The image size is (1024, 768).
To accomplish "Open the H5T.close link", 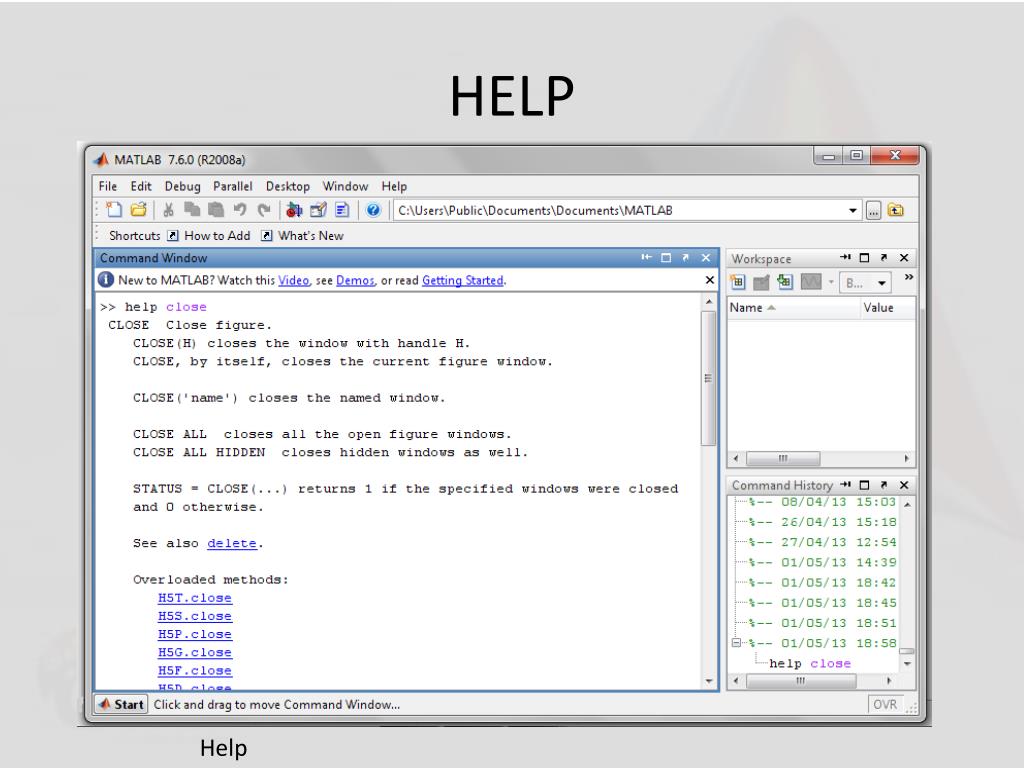I will (195, 598).
